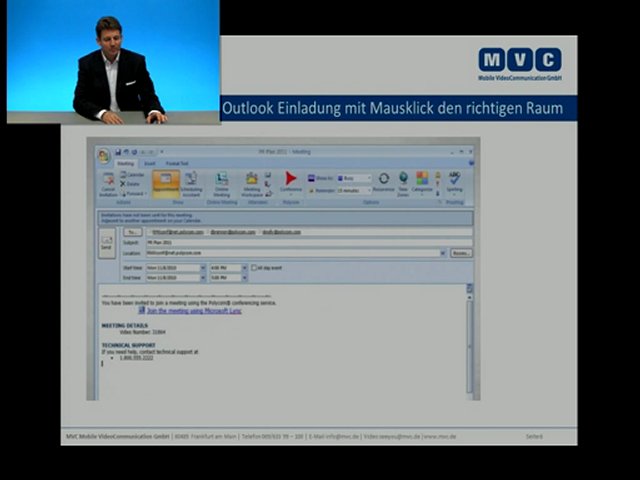This screenshot has height=480, width=640.
Task: Enable the All day event checkbox
Action: click(254, 268)
